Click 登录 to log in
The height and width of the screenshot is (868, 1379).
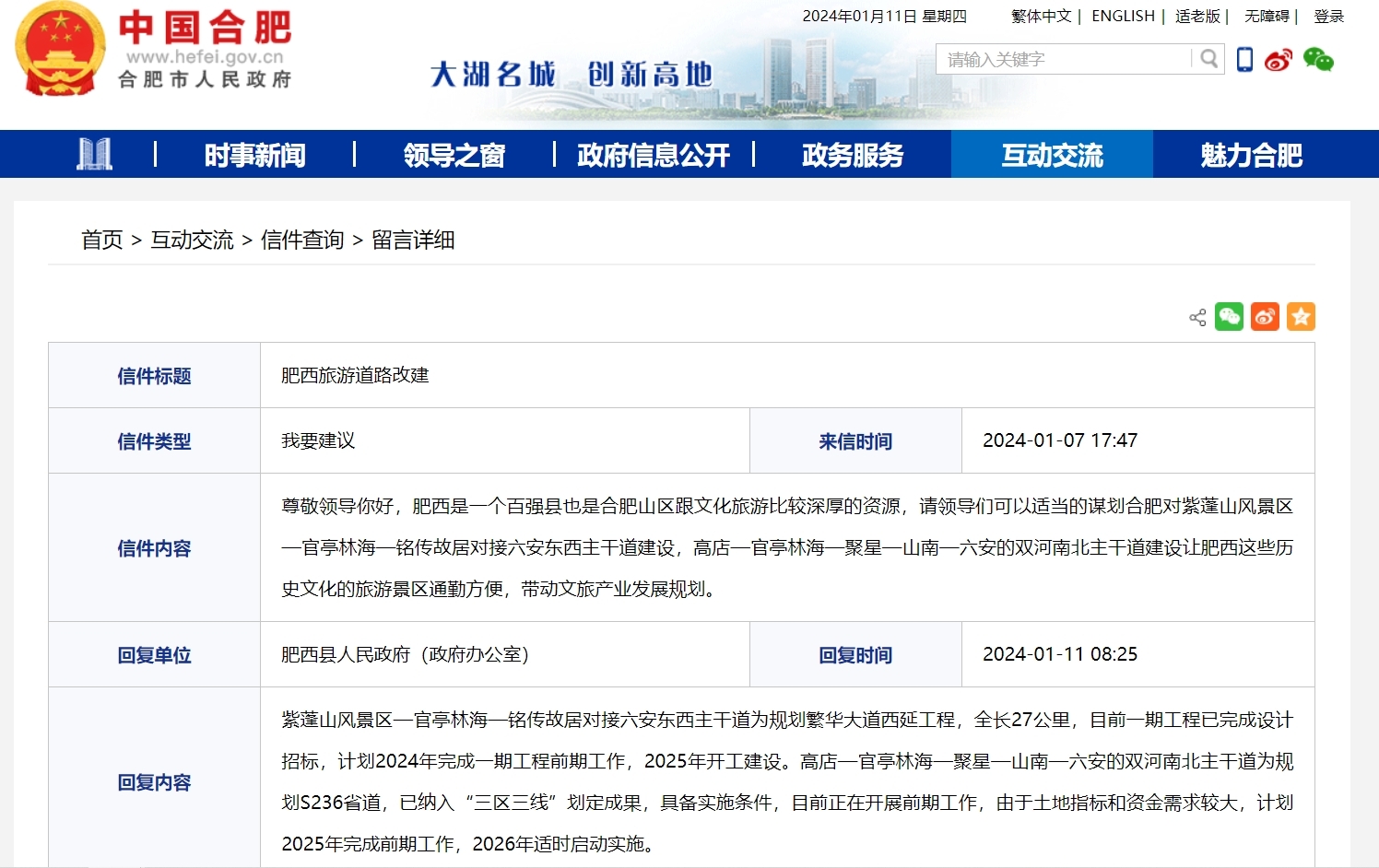pyautogui.click(x=1329, y=17)
